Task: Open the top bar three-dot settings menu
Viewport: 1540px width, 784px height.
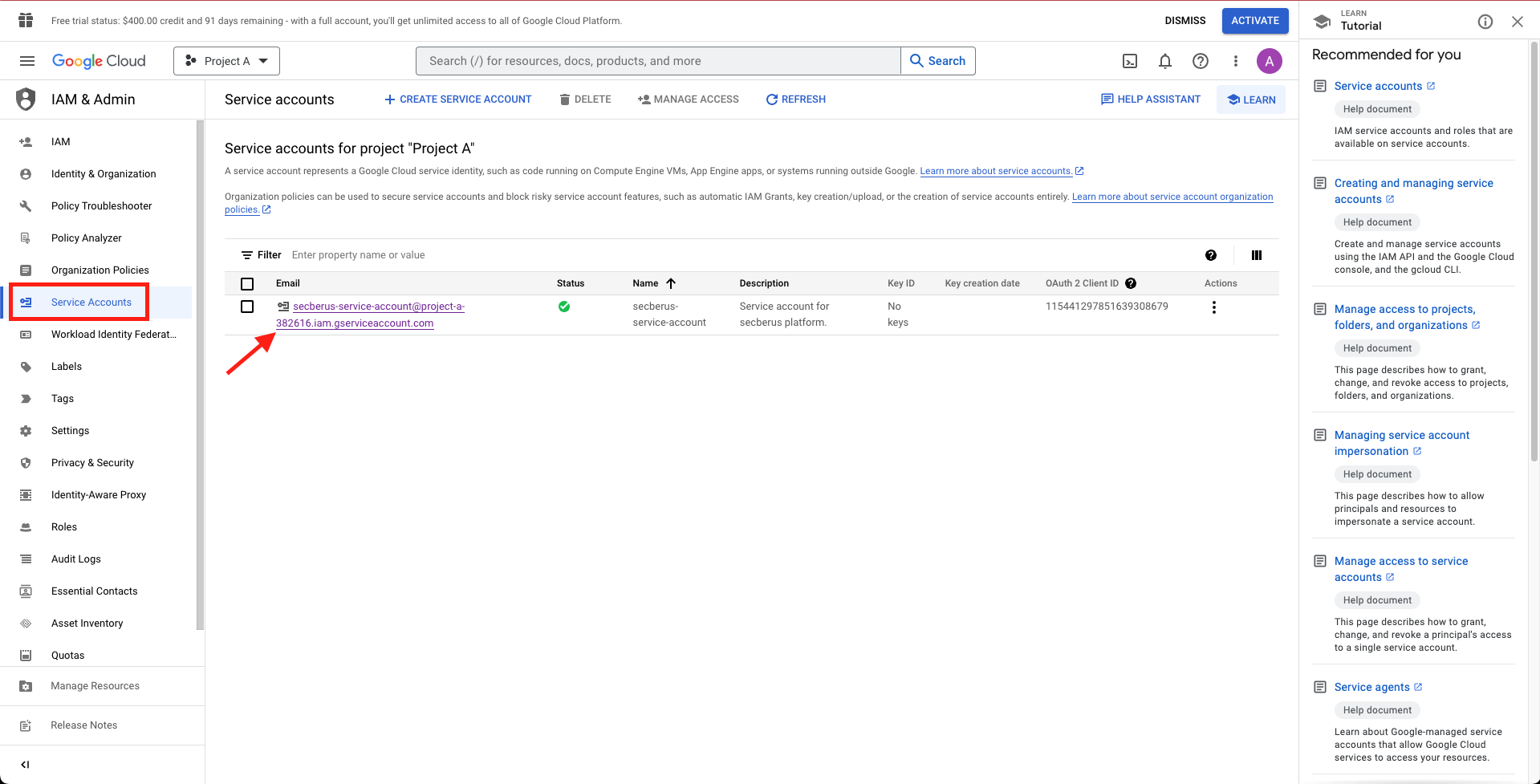Action: coord(1236,61)
